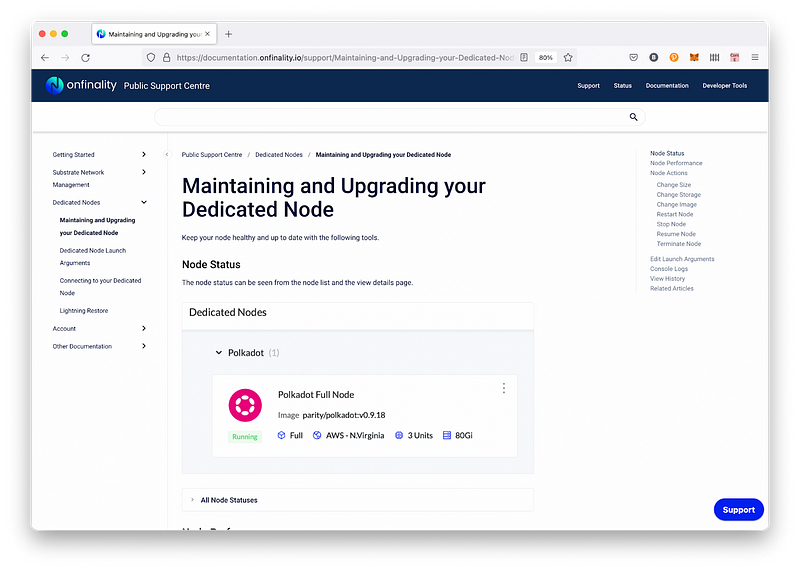Jump to Change Storage section
The image size is (800, 571).
679,194
